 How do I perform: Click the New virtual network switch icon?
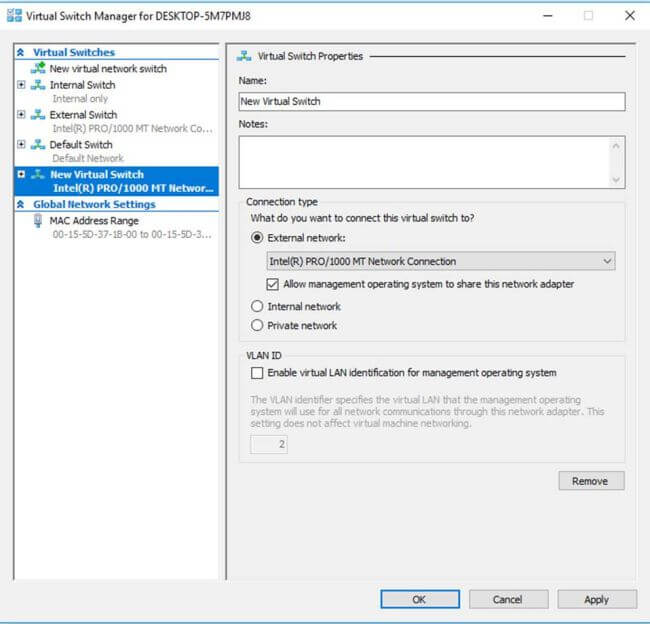(x=38, y=68)
